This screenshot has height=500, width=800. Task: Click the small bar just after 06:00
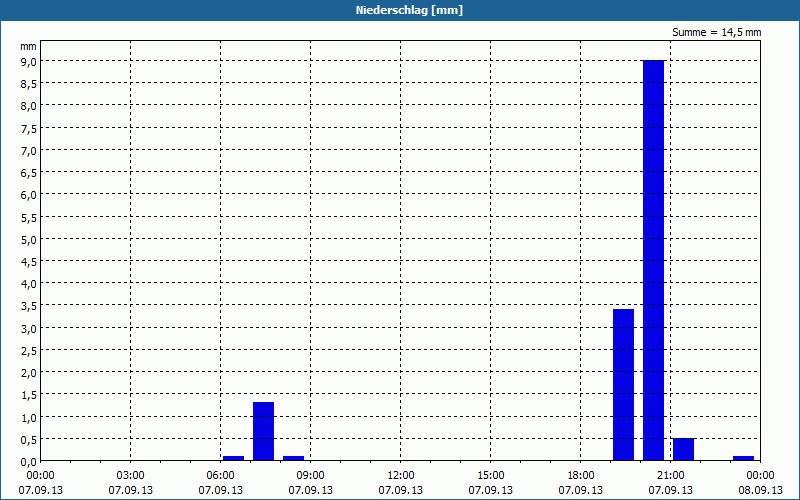(234, 458)
